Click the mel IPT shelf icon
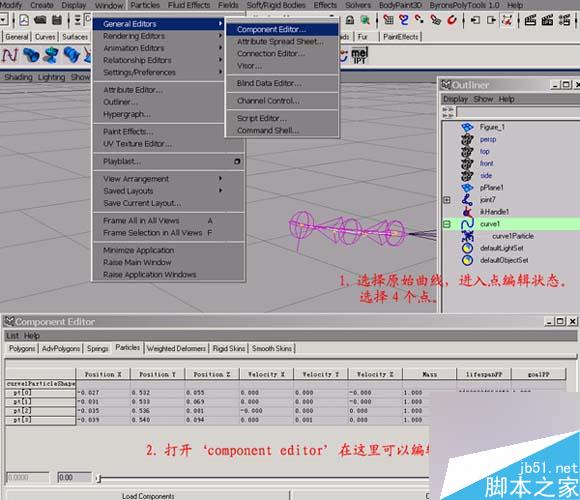The width and height of the screenshot is (580, 500). pyautogui.click(x=359, y=55)
